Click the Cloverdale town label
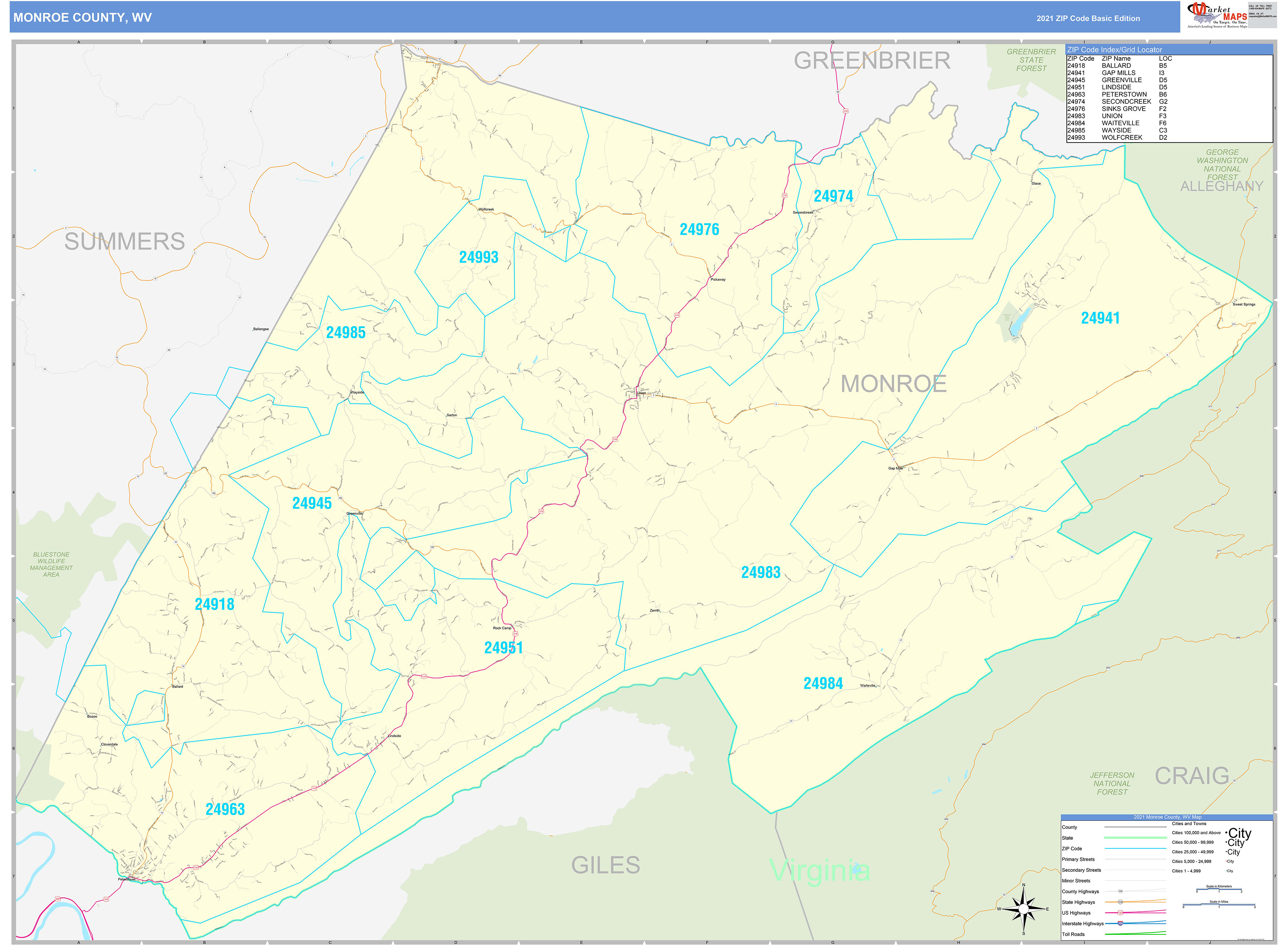This screenshot has width=1288, height=946. click(x=109, y=744)
